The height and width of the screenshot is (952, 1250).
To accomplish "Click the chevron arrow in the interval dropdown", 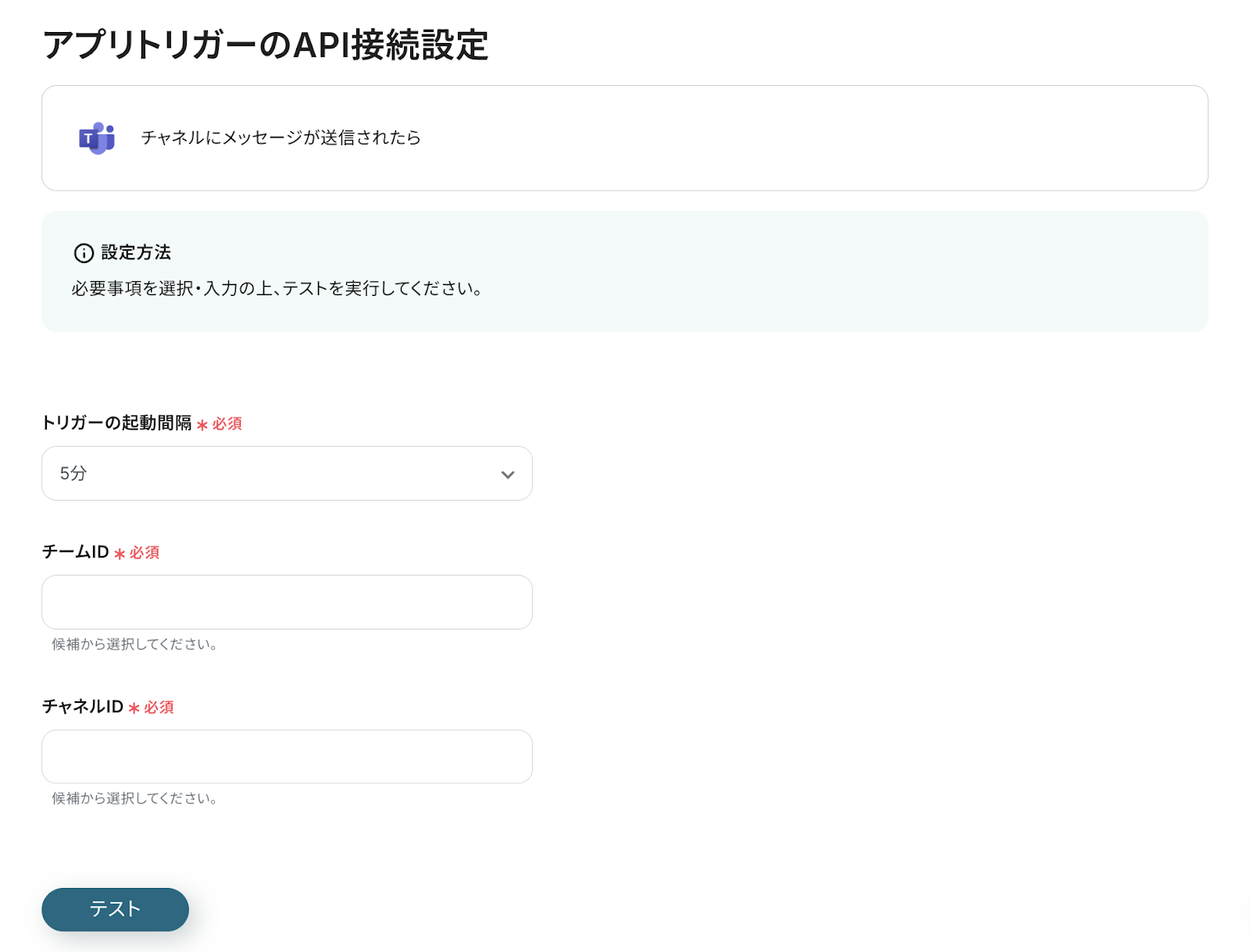I will coord(508,475).
